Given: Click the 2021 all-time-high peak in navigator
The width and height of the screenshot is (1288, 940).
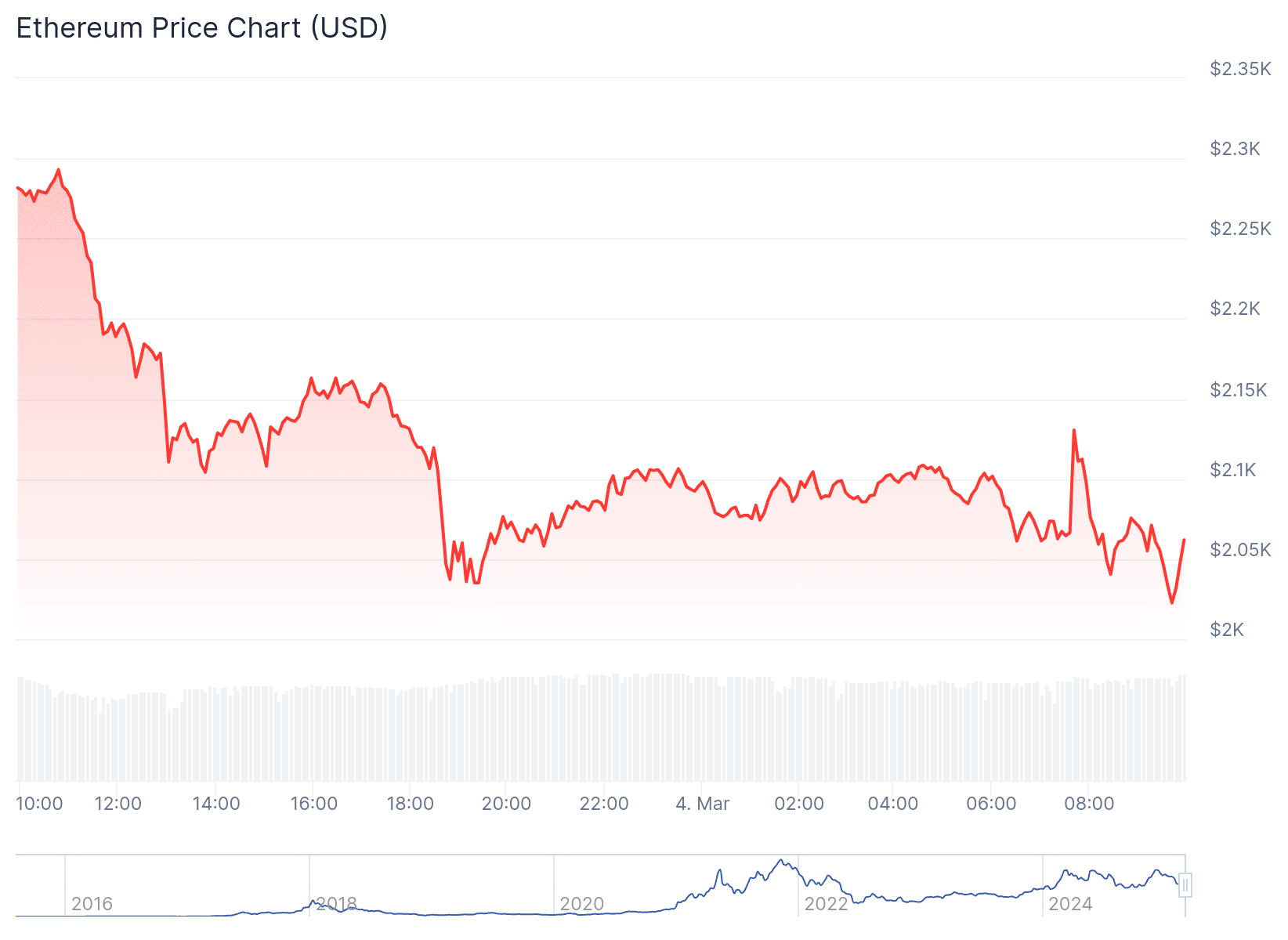Looking at the screenshot, I should (781, 860).
